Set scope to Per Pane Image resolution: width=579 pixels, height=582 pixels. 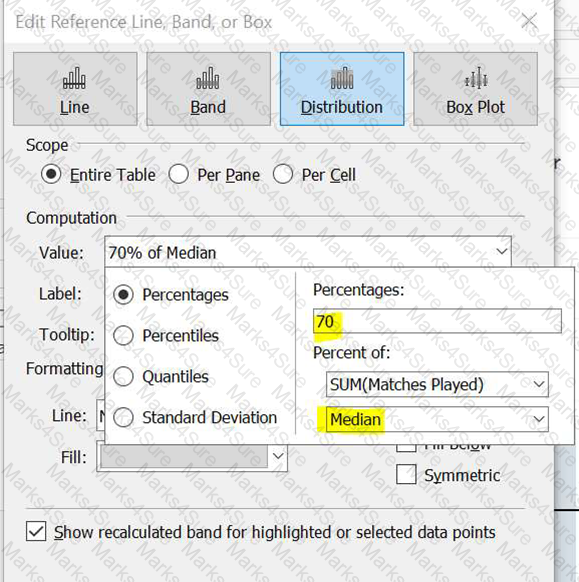pyautogui.click(x=179, y=174)
